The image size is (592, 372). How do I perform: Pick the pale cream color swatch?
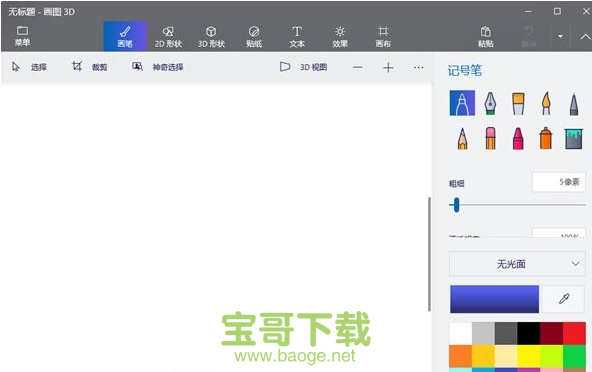(506, 356)
